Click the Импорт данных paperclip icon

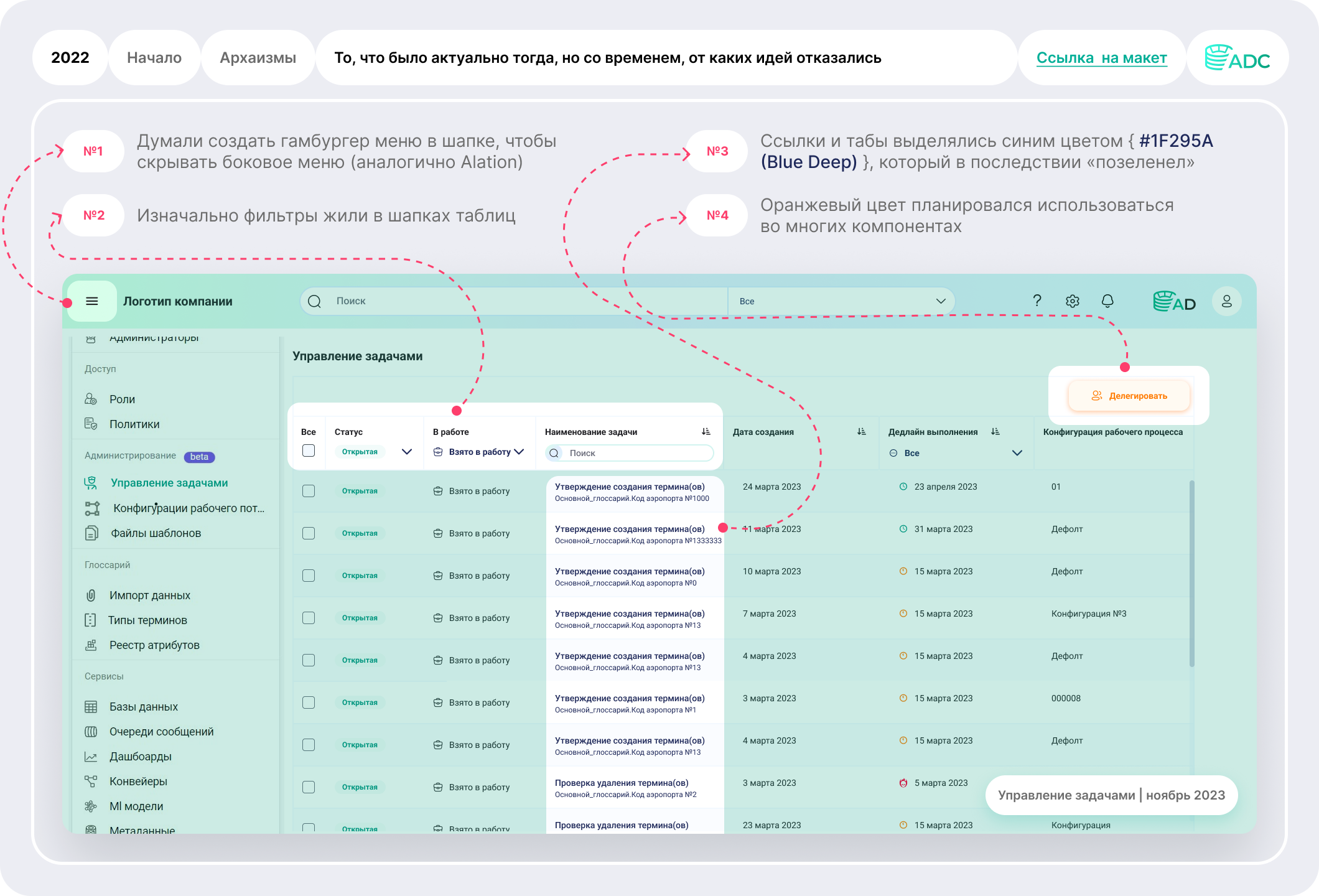tap(91, 595)
